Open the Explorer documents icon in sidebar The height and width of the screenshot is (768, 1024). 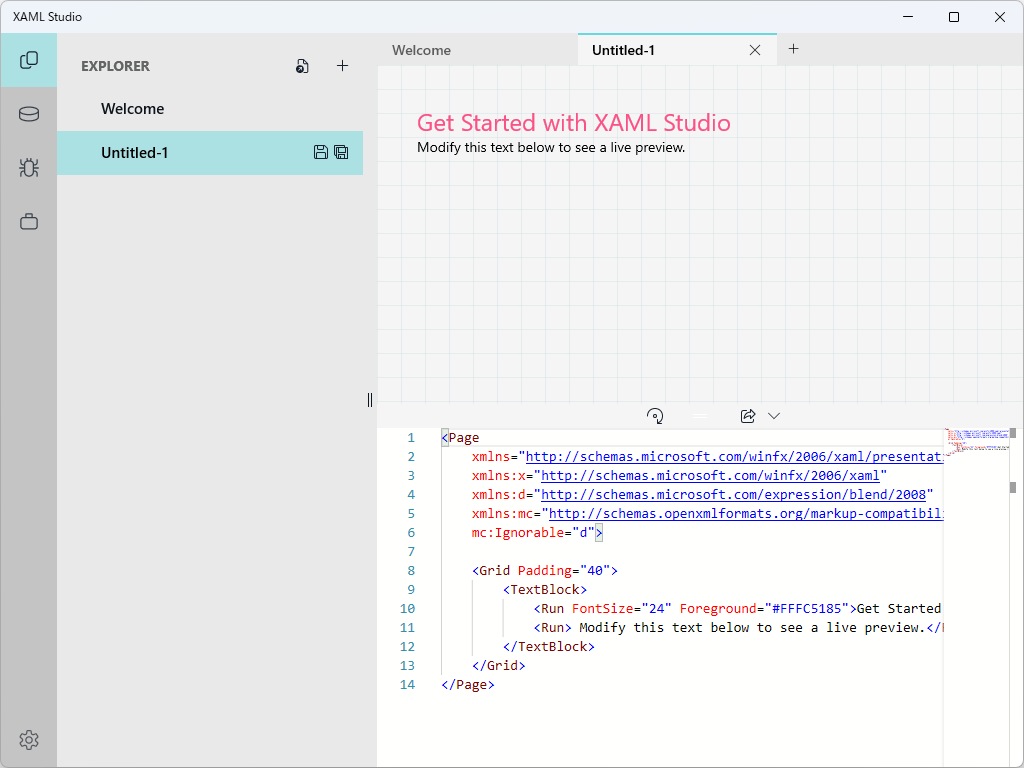tap(29, 60)
